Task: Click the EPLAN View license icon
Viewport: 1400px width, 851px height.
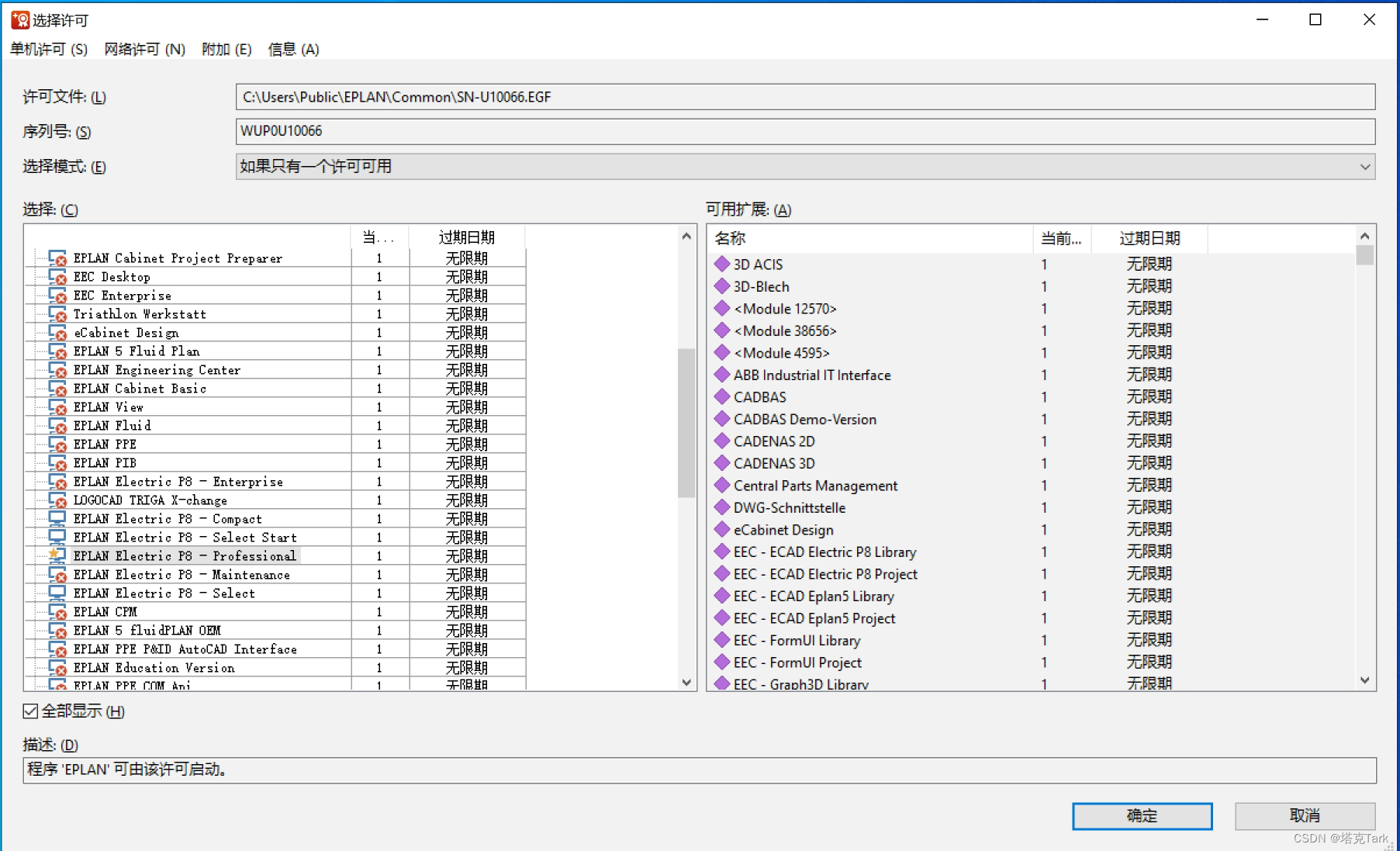Action: [57, 407]
